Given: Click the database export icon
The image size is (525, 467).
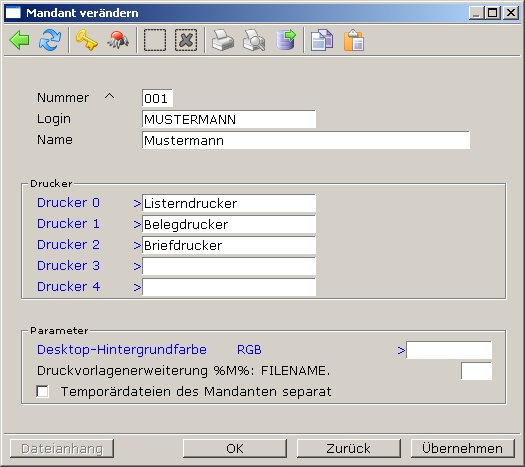Looking at the screenshot, I should (286, 40).
